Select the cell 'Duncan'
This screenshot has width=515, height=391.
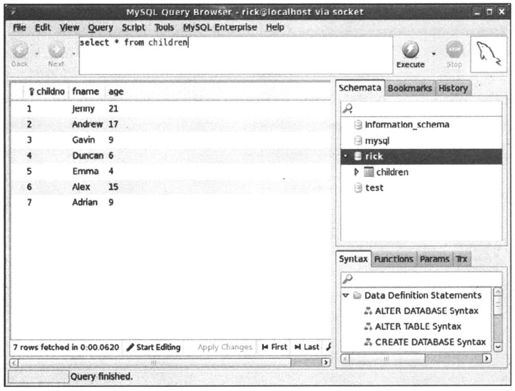point(88,156)
